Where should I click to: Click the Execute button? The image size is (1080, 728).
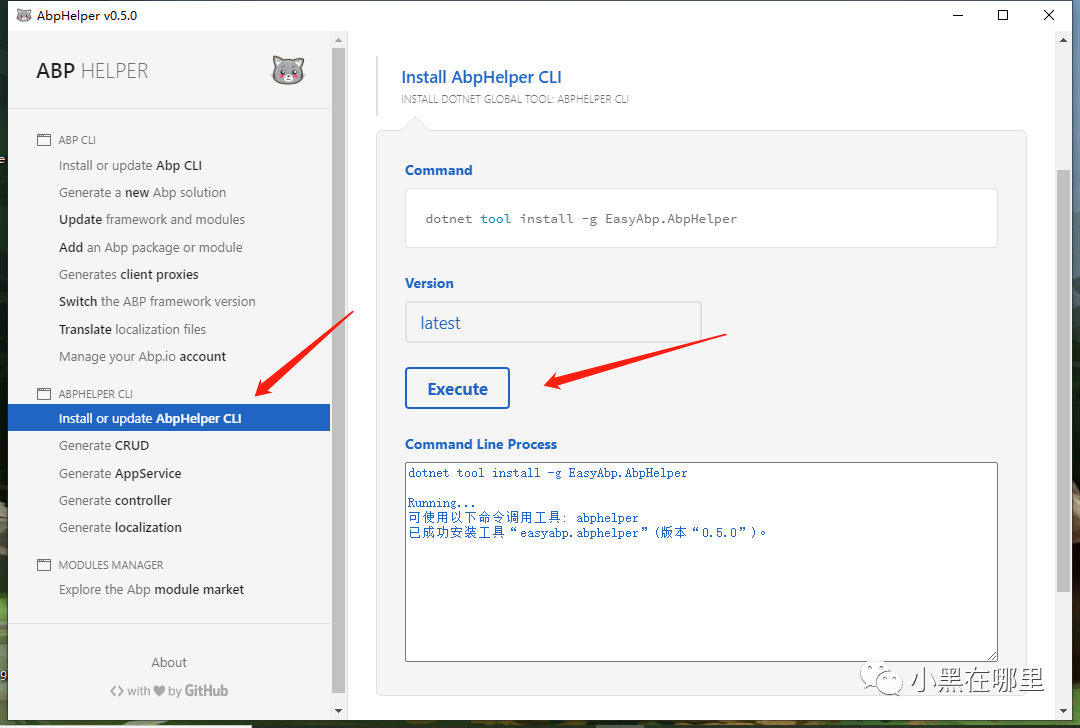[x=457, y=388]
